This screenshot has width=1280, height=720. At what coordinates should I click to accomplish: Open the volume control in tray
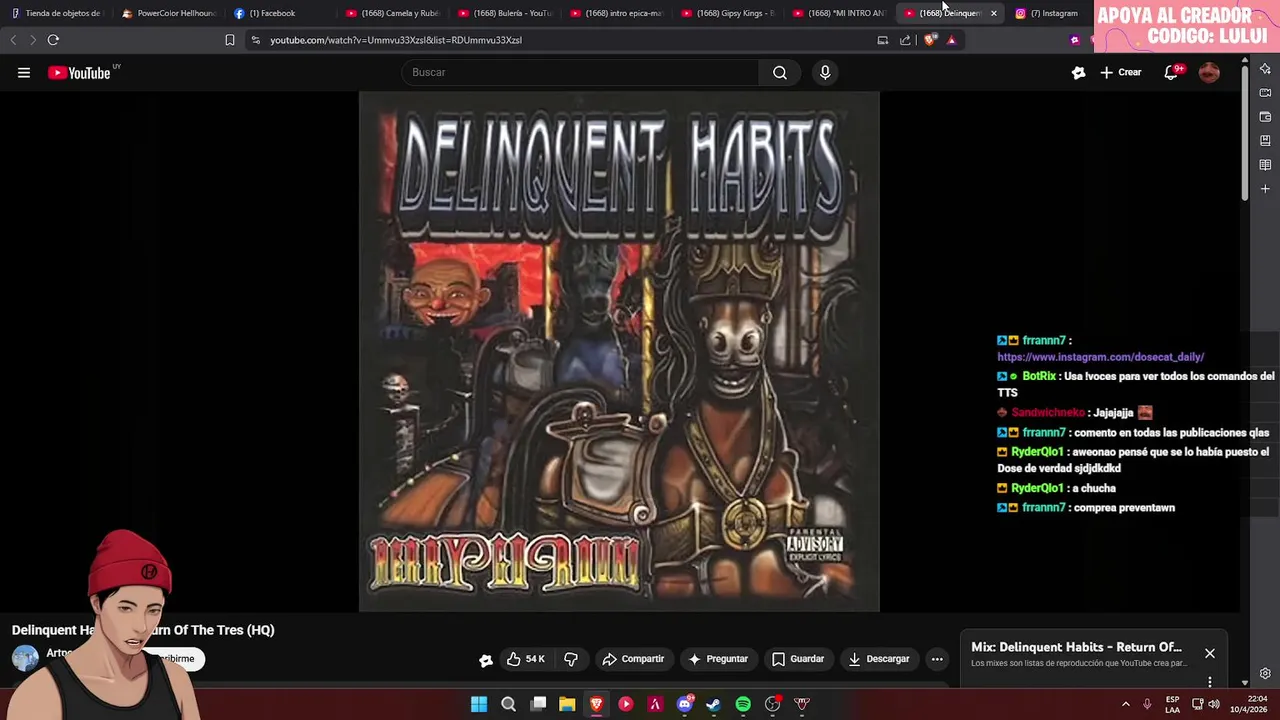[x=1213, y=704]
